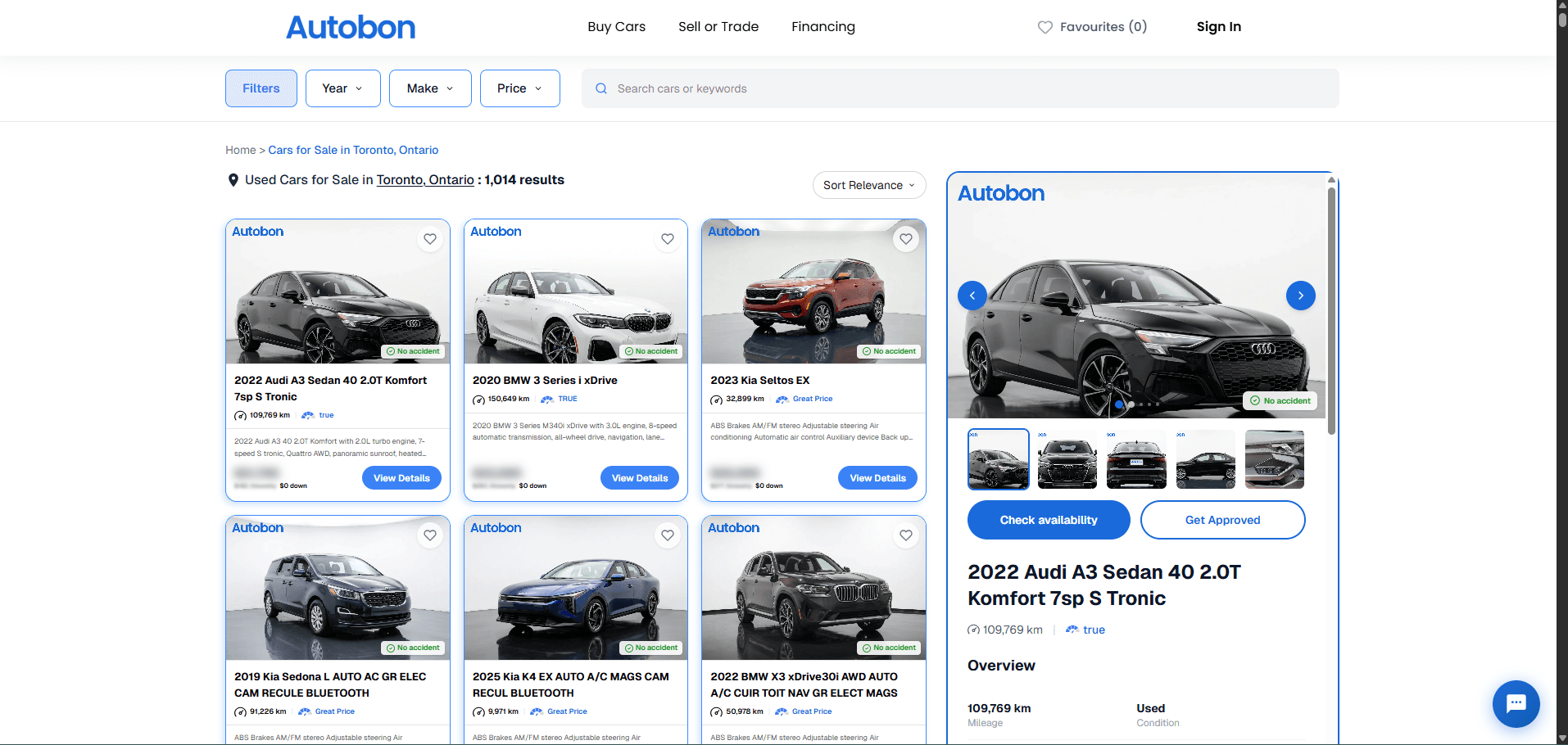Viewport: 1568px width, 745px height.
Task: Select Audi interior door thumbnail
Action: 1275,459
